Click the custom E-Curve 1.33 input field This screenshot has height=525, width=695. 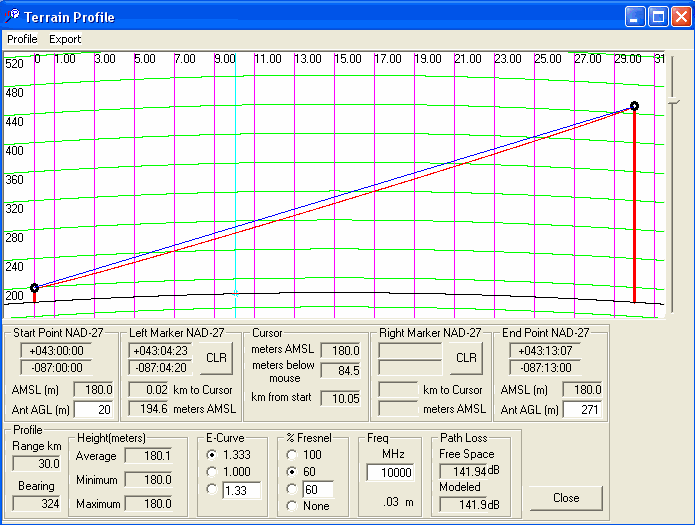[242, 490]
